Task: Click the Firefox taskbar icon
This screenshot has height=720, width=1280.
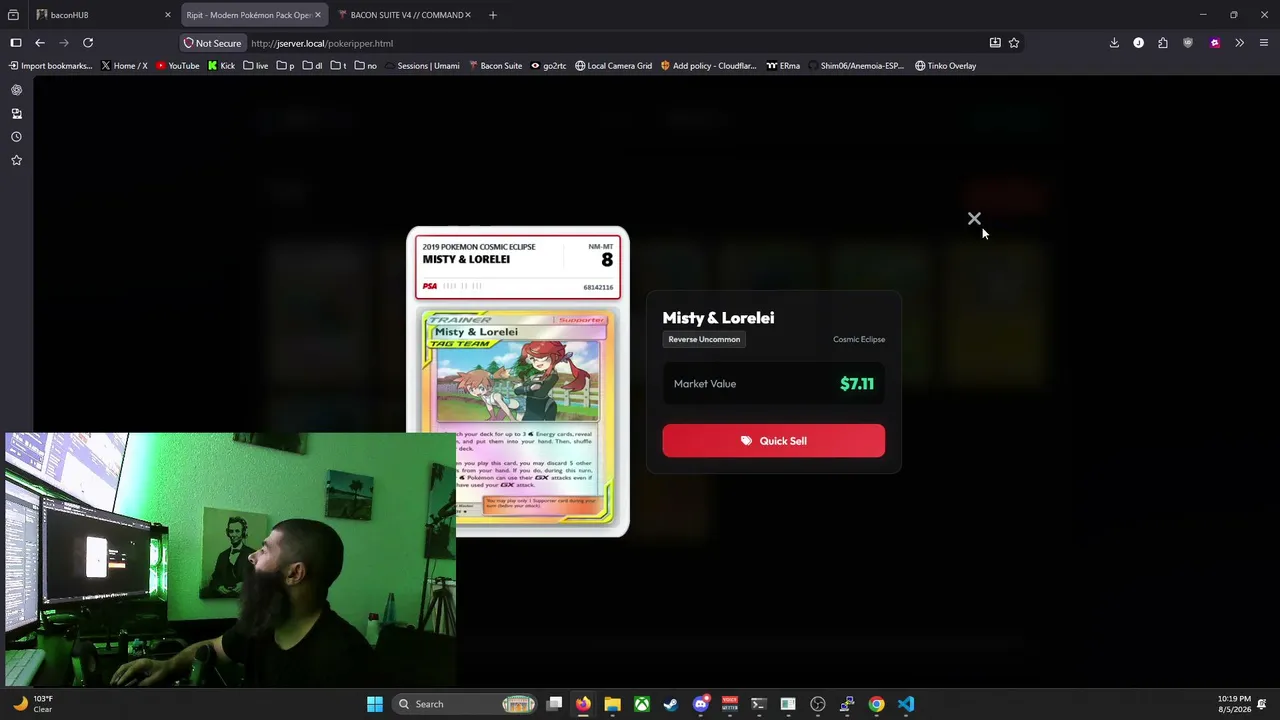Action: click(x=583, y=704)
